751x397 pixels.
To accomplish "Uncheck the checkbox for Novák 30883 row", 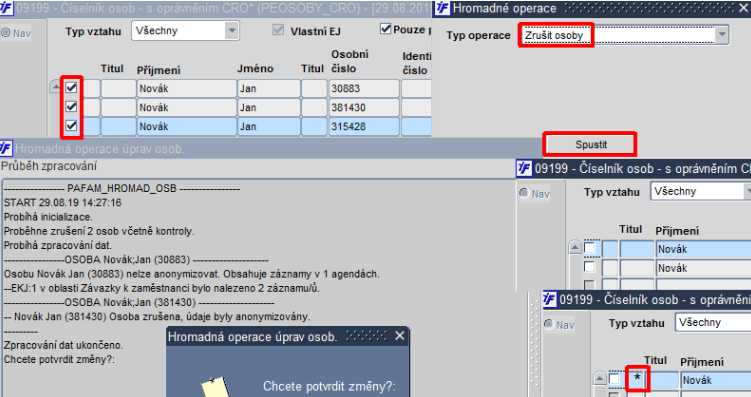I will click(x=71, y=88).
